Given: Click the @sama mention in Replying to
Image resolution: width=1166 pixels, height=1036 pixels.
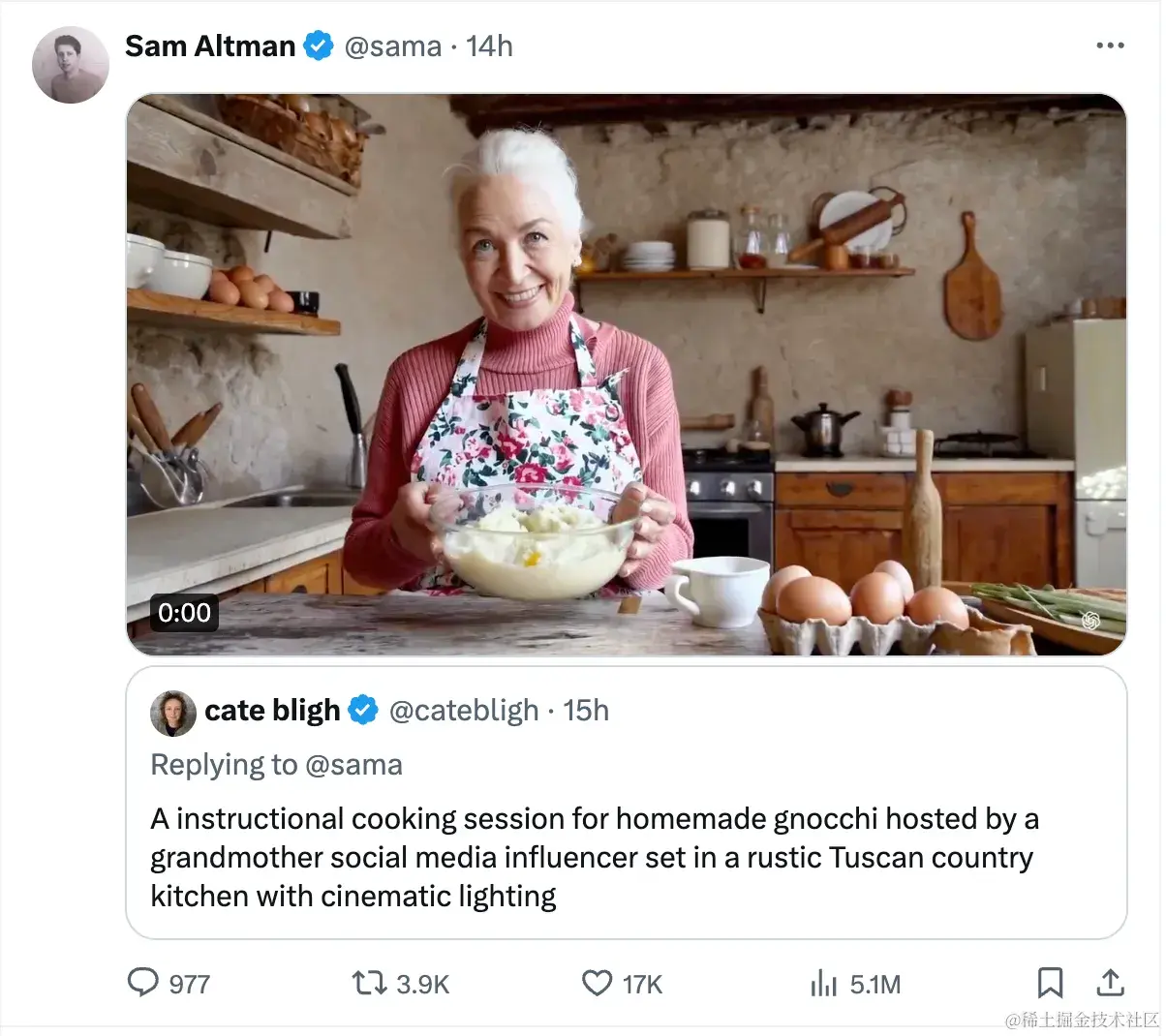Looking at the screenshot, I should point(353,765).
